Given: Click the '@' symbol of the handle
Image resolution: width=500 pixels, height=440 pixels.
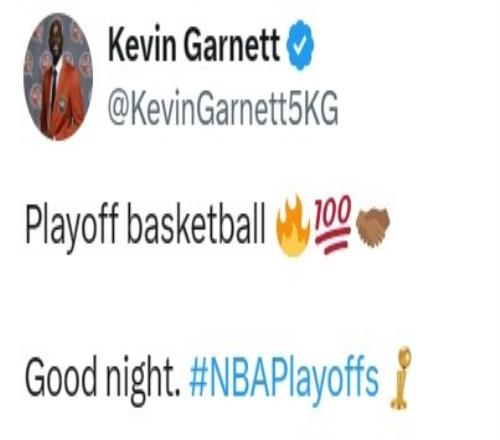Looking at the screenshot, I should point(117,109).
